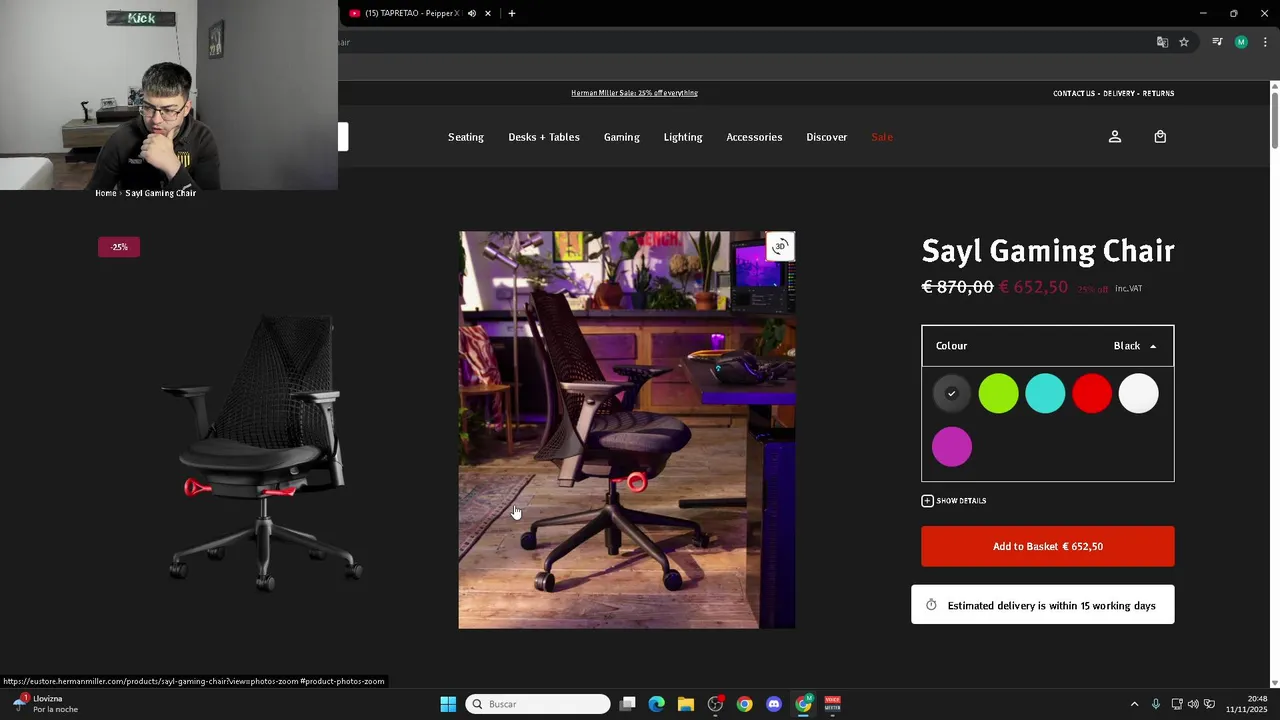
Task: Open the shopping basket icon
Action: point(1160,137)
